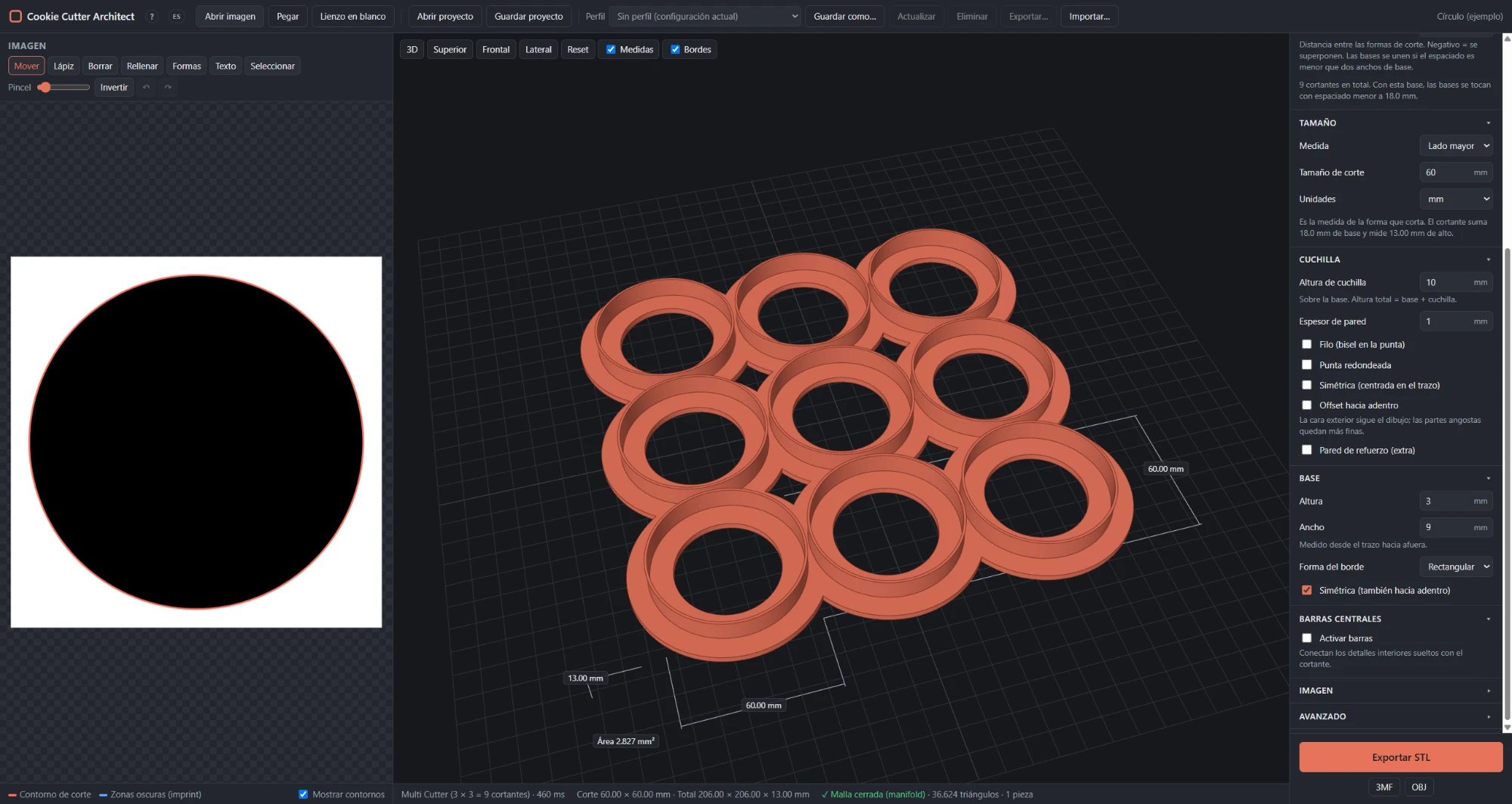
Task: Toggle the Bordes checkbox
Action: pos(675,49)
